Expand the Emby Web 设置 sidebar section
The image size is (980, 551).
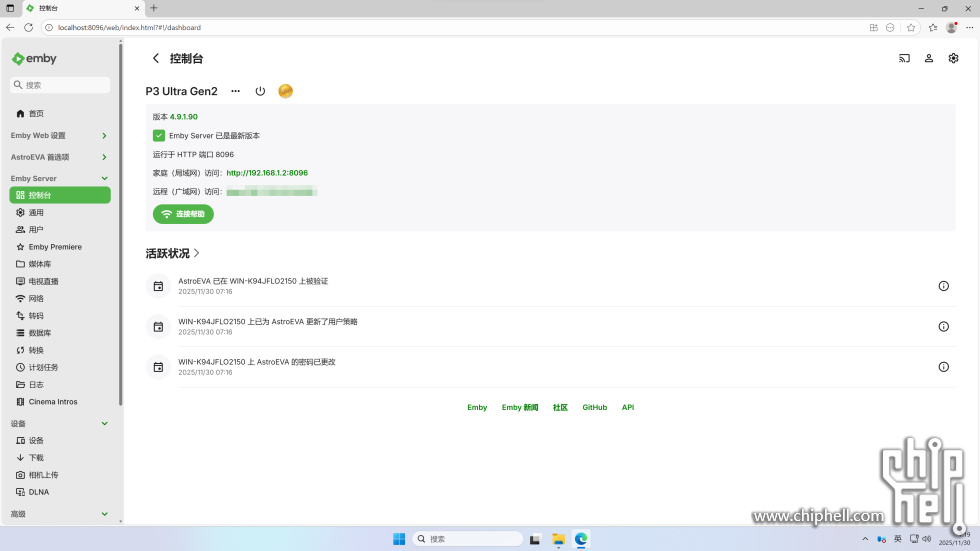point(105,136)
